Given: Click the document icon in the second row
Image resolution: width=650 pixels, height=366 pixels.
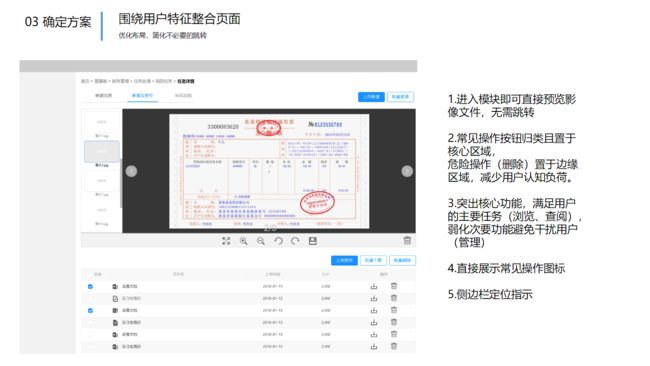Looking at the screenshot, I should [x=115, y=298].
